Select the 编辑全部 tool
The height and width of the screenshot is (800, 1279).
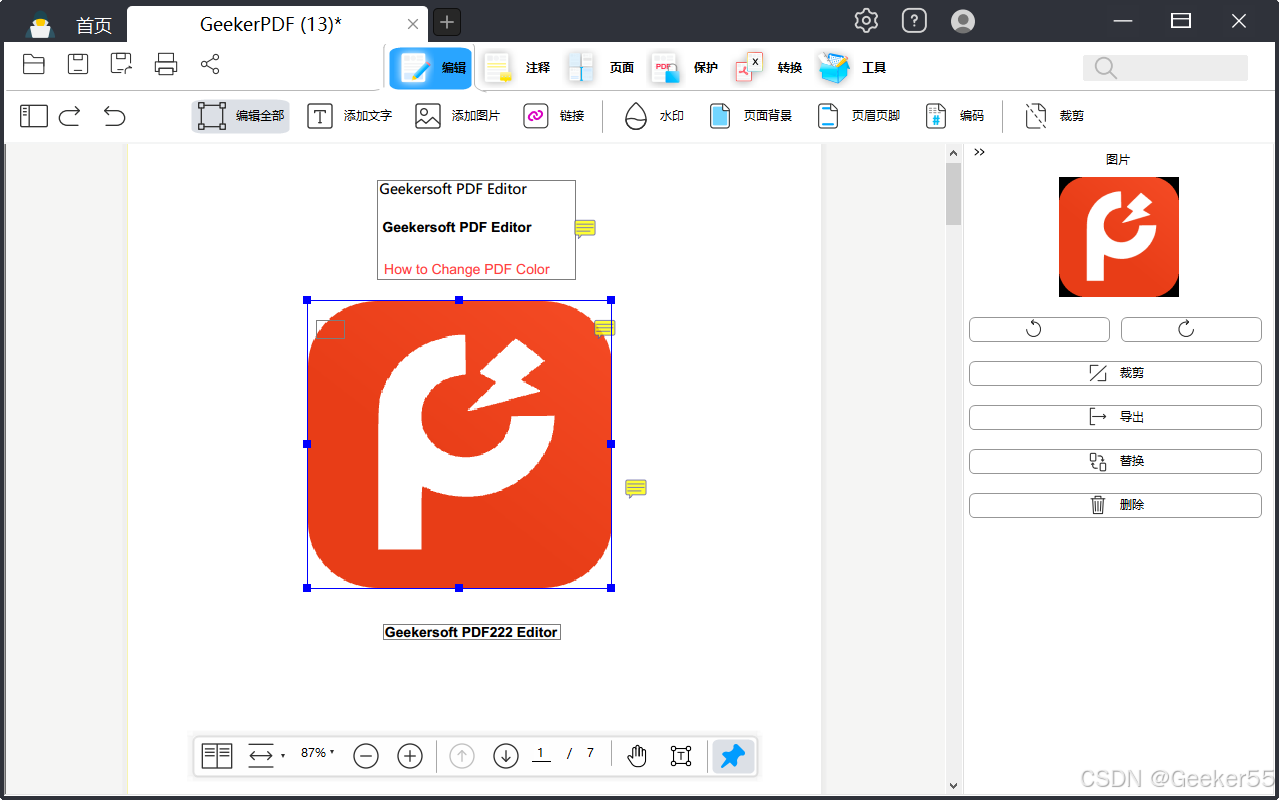(x=241, y=116)
